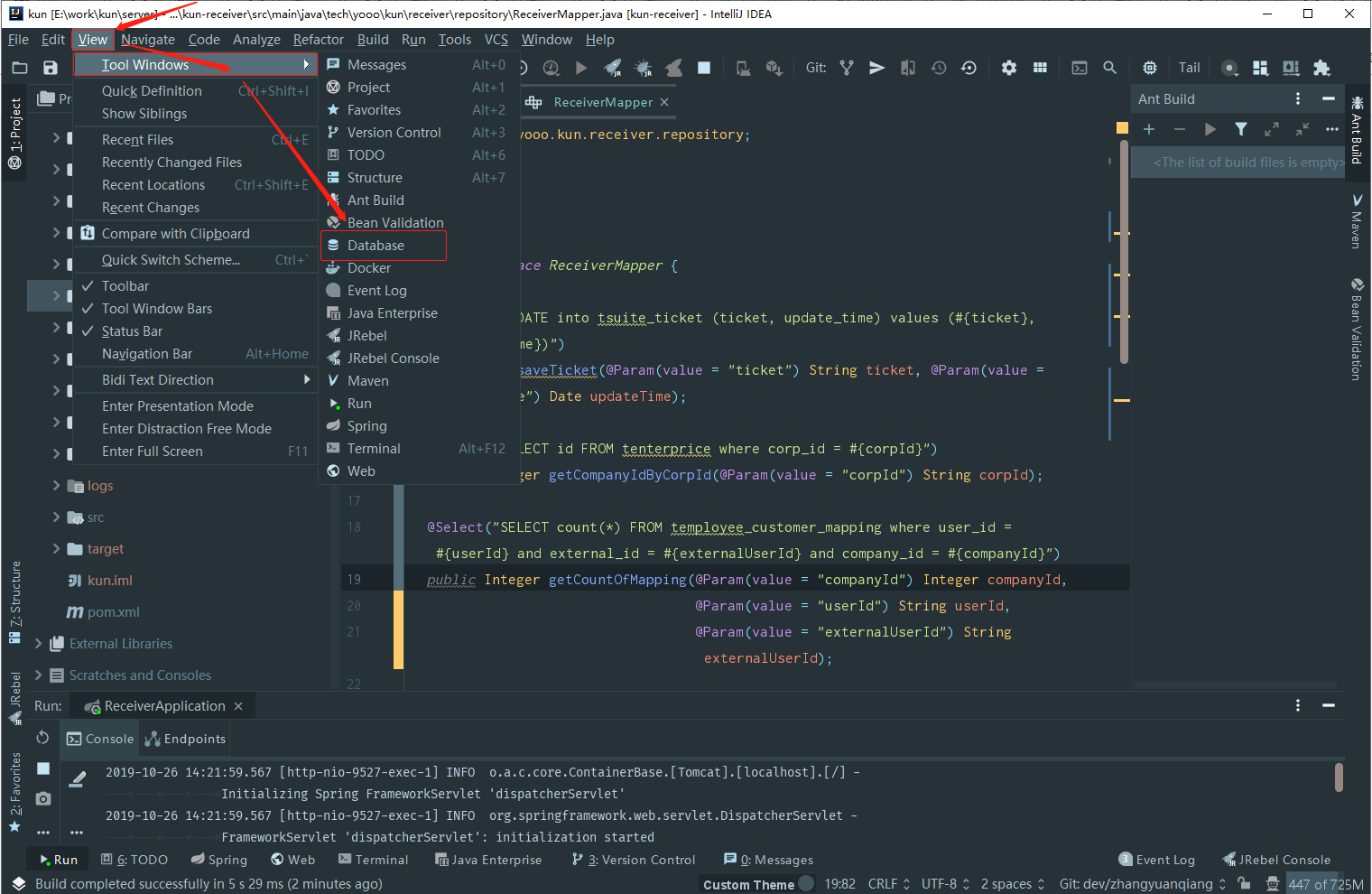This screenshot has width=1372, height=894.
Task: Expand all icon in Ant Build panel
Action: point(1272,129)
